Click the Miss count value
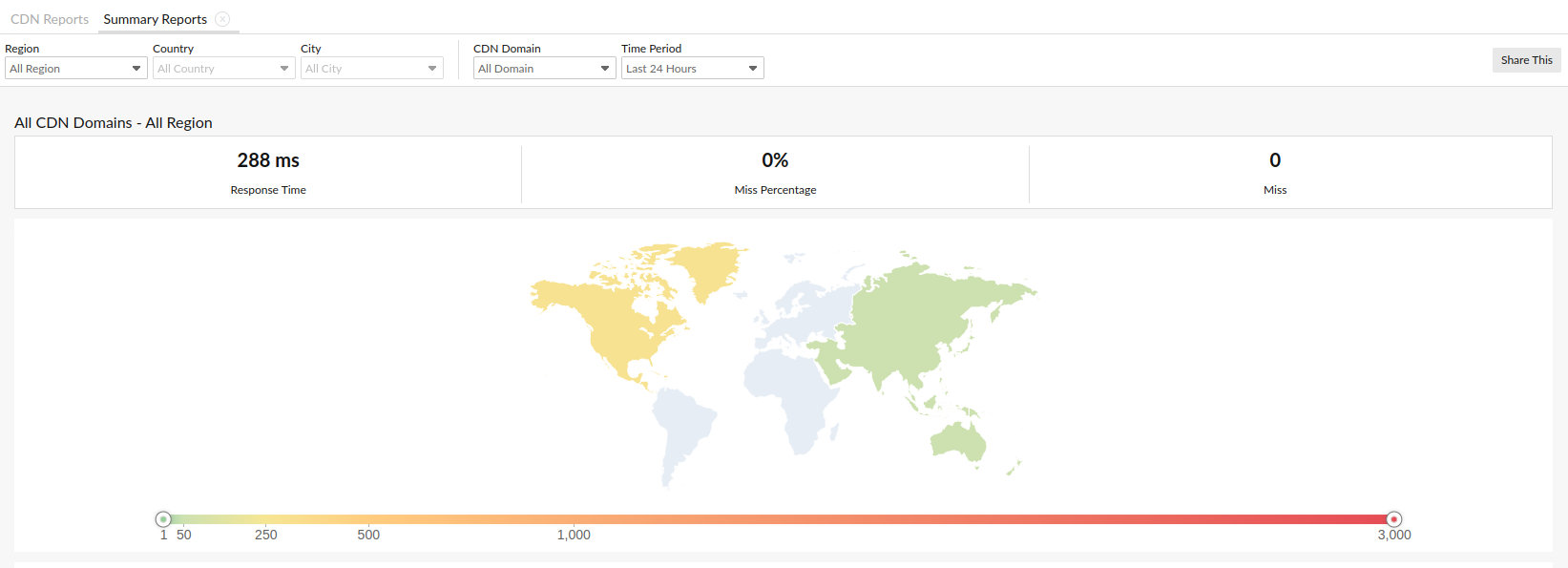 1274,160
